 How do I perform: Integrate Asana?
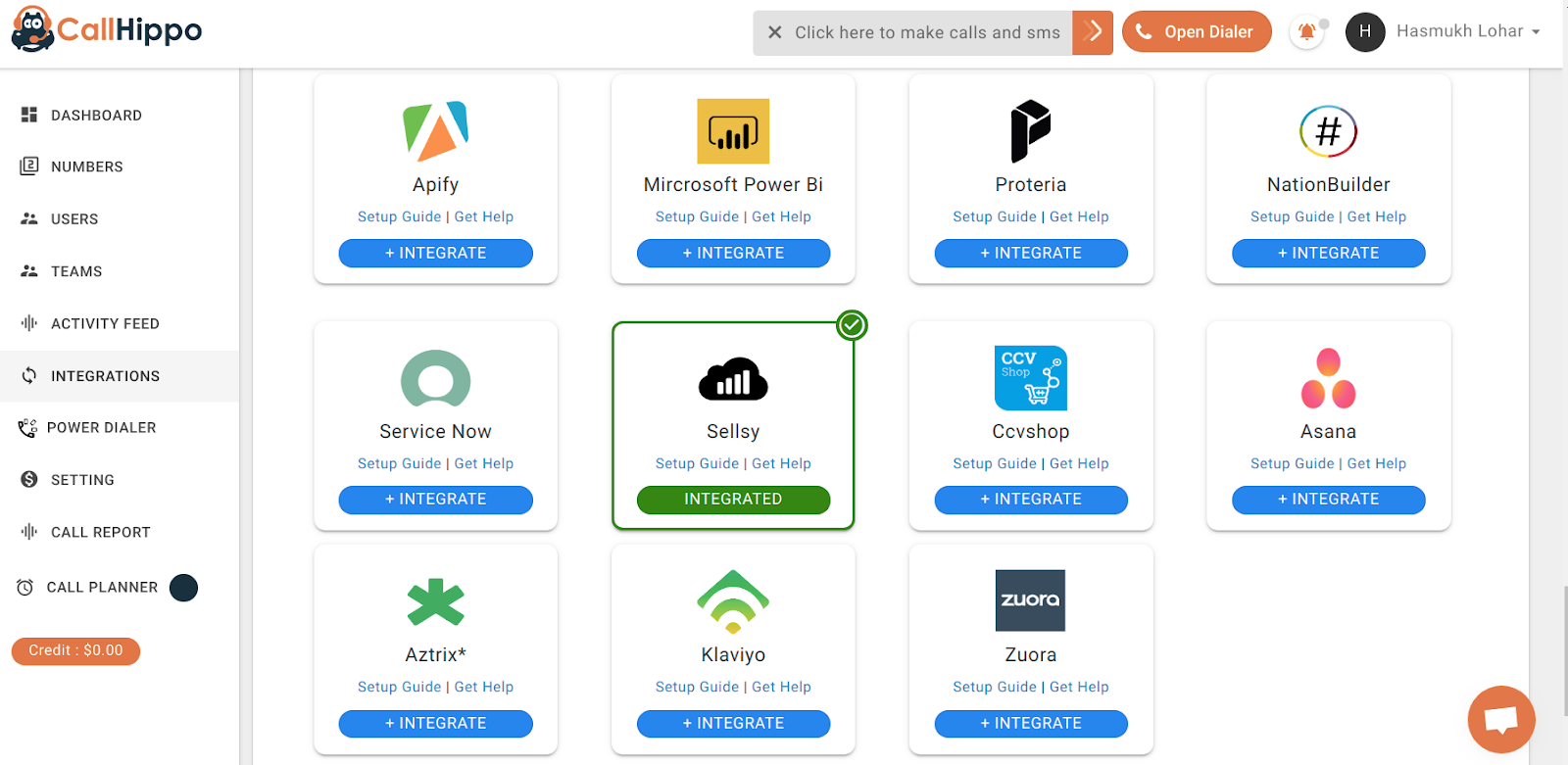point(1328,500)
